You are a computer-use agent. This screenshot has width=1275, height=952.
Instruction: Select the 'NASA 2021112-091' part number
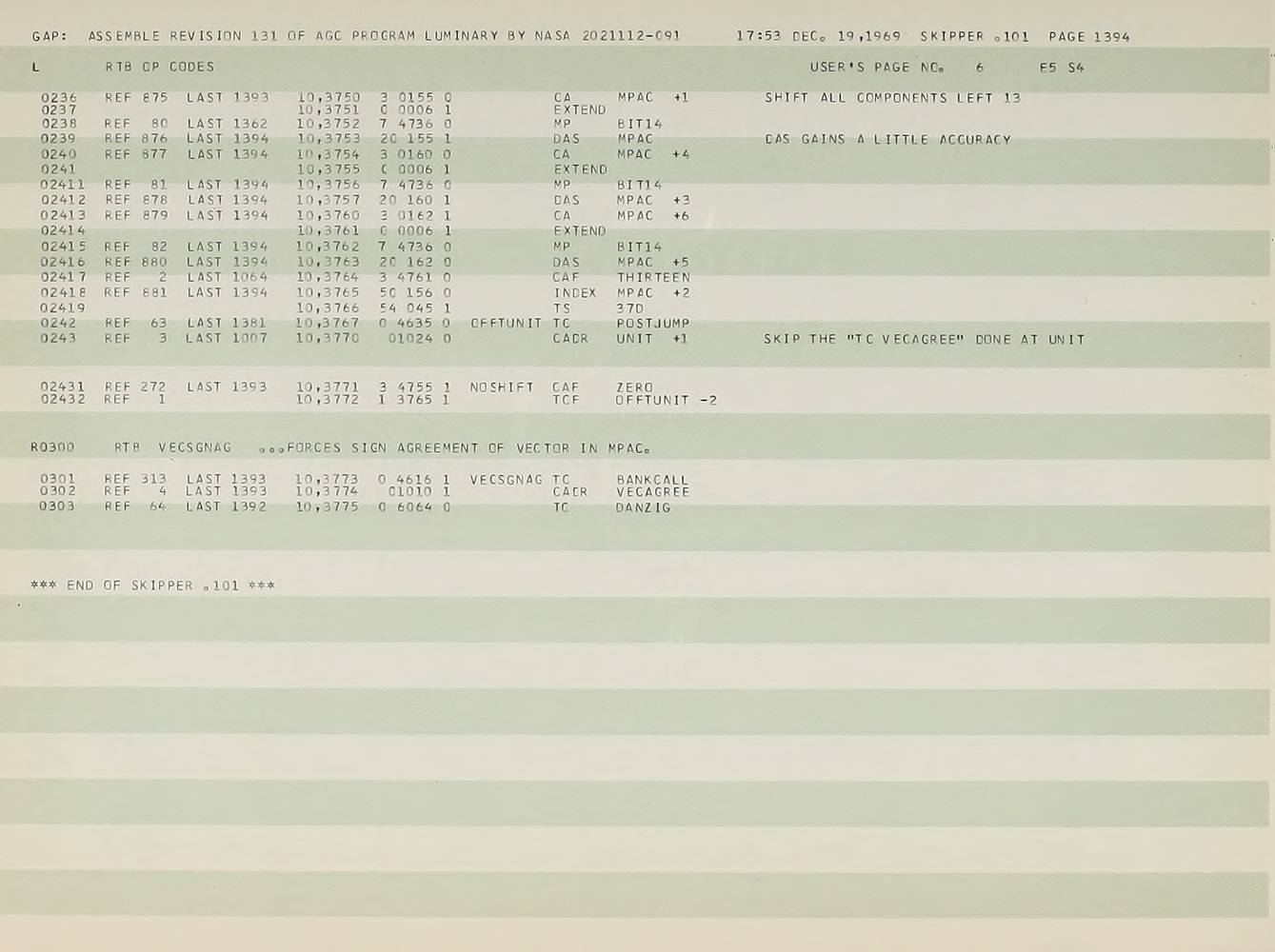(x=608, y=36)
